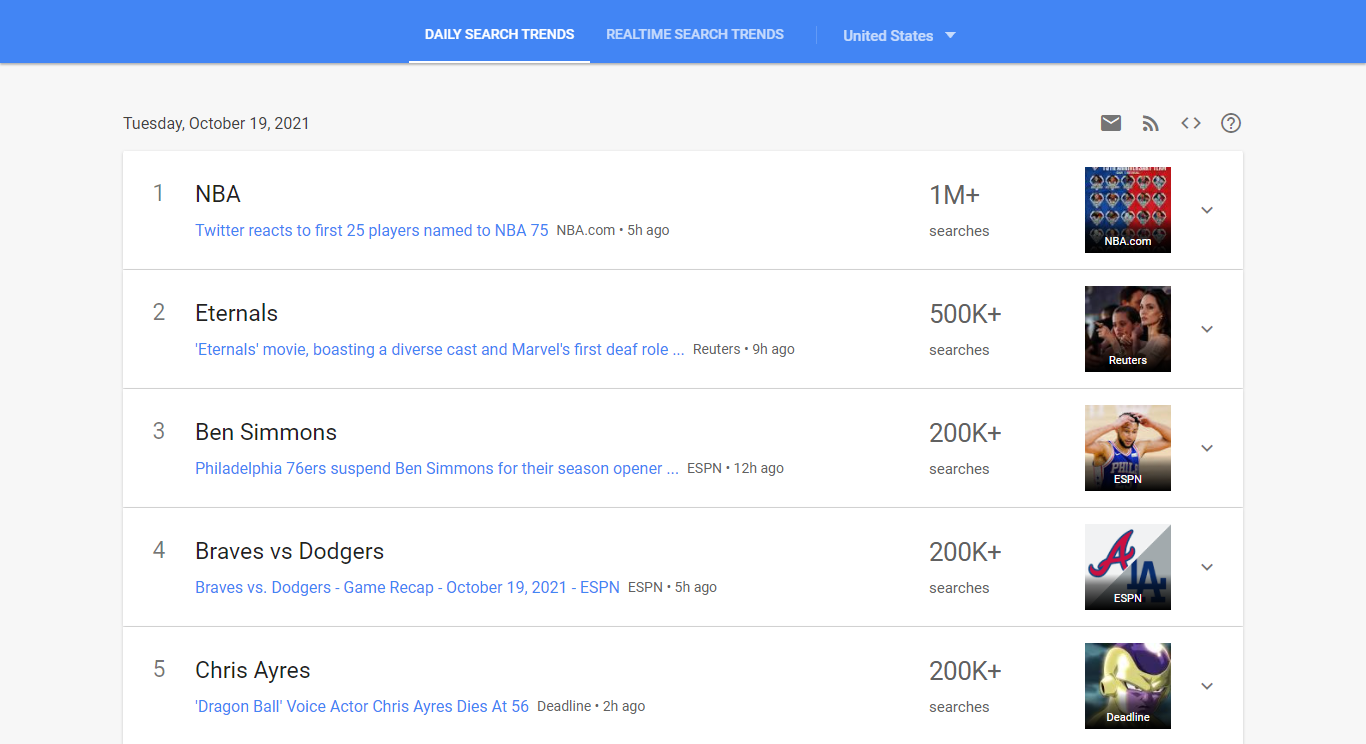Expand the Ben Simmons trend row
Viewport: 1366px width, 744px height.
coord(1207,448)
